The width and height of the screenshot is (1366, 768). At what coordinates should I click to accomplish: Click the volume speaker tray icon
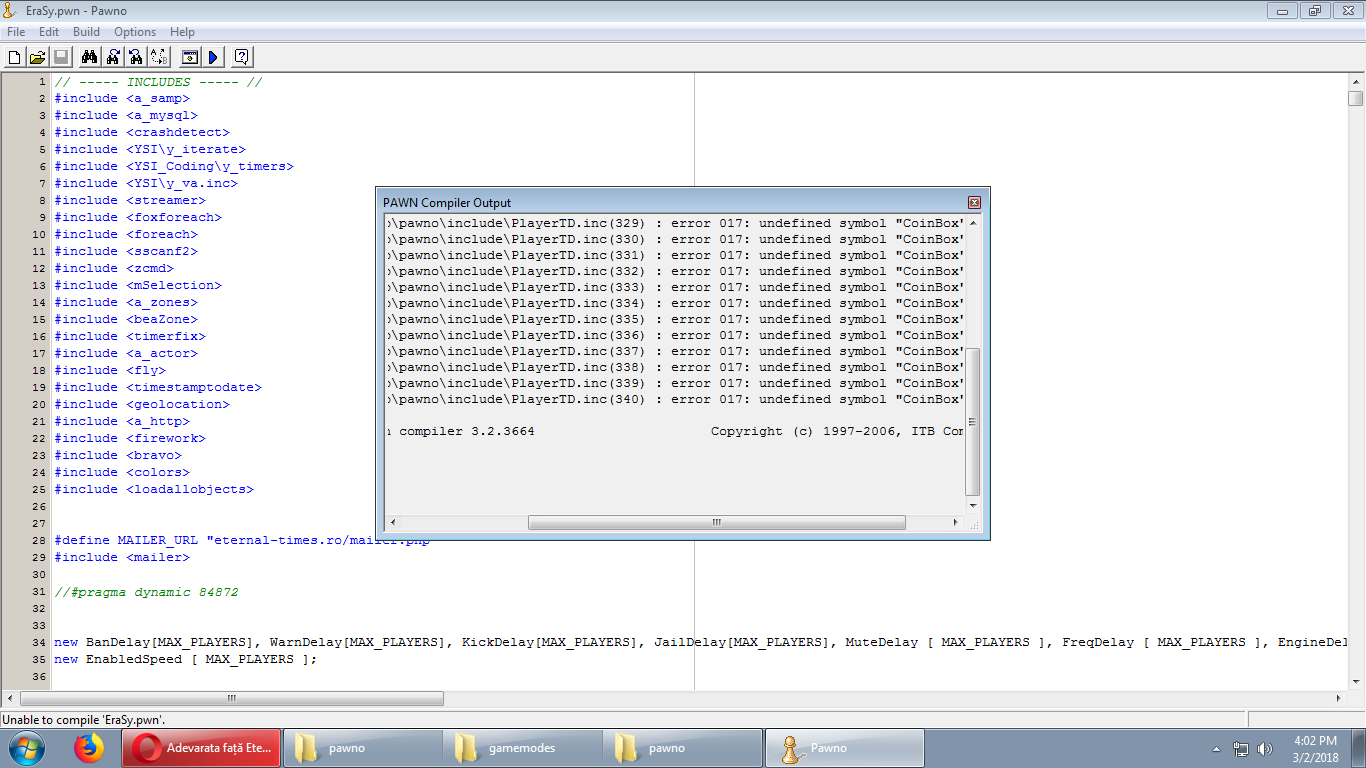point(1265,748)
